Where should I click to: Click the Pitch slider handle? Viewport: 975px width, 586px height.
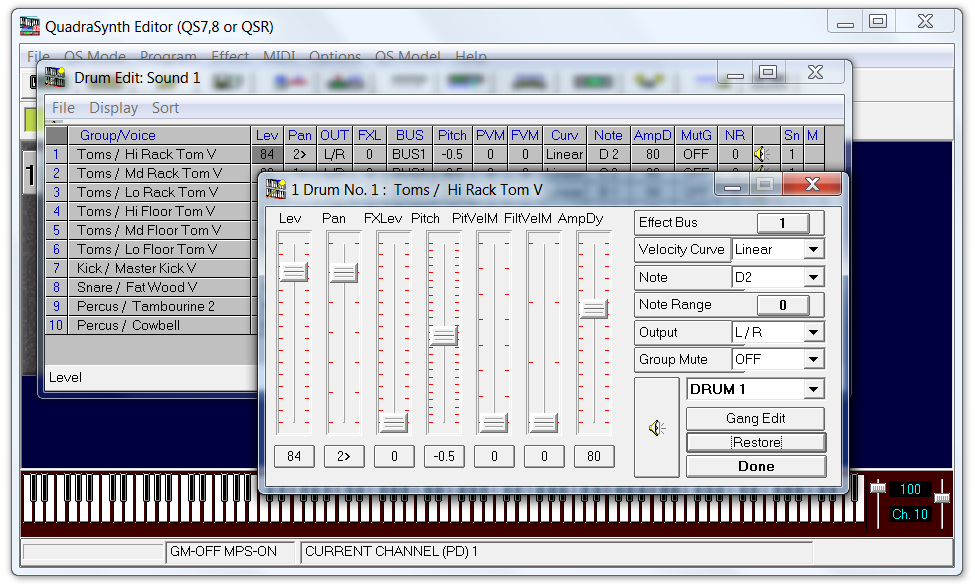coord(443,337)
